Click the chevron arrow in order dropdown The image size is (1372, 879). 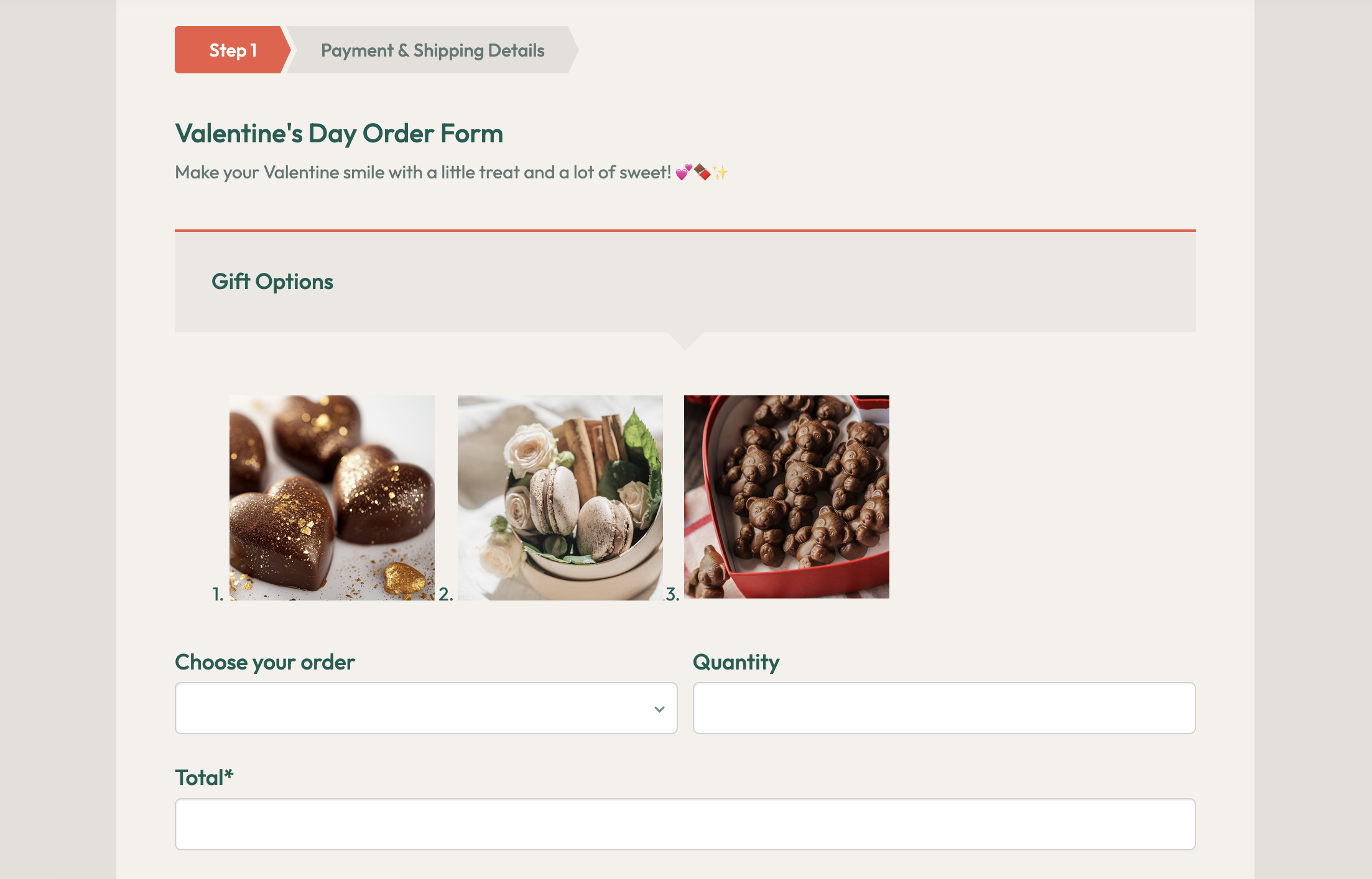tap(659, 709)
